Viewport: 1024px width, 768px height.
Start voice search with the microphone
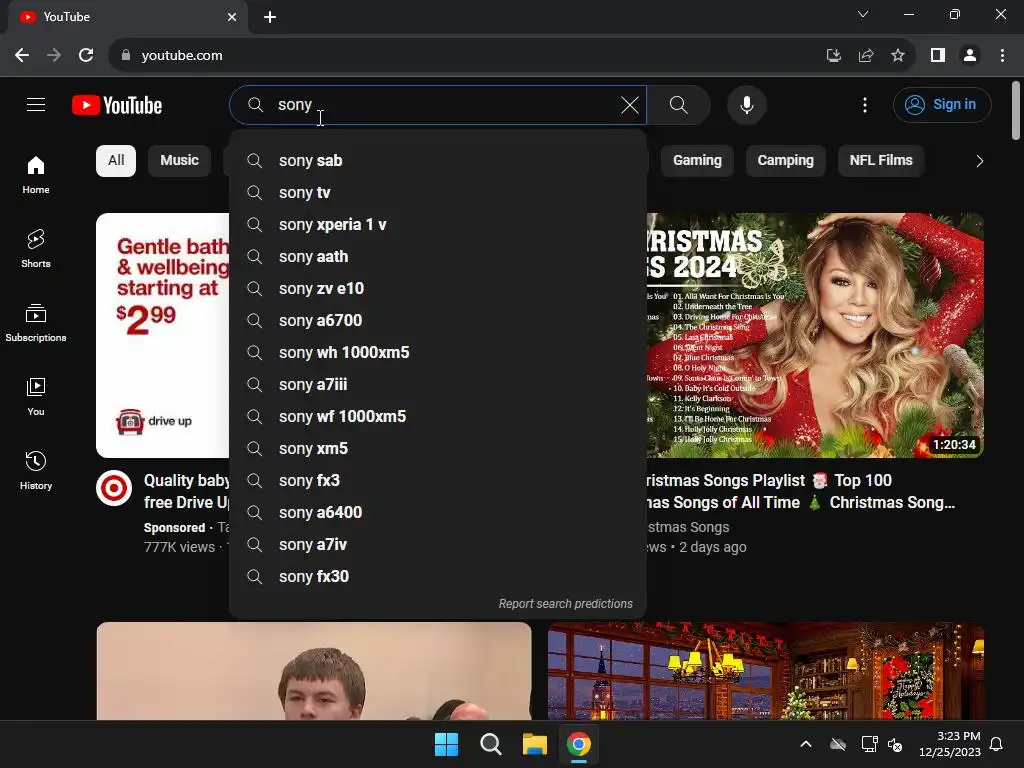pos(746,104)
